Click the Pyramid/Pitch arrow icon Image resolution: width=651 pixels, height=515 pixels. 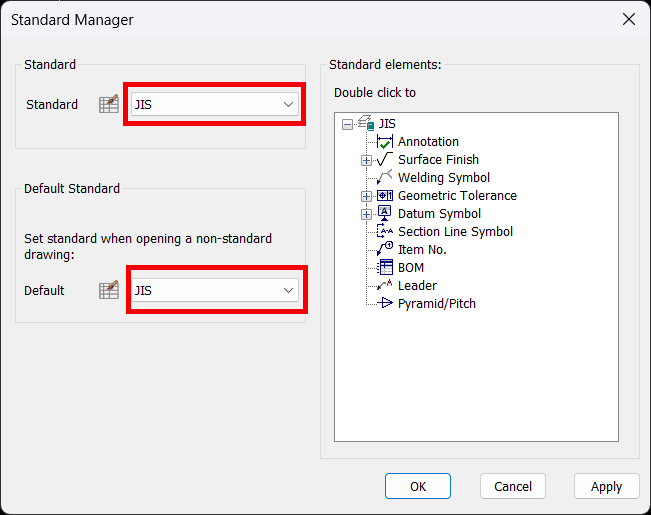pos(384,303)
